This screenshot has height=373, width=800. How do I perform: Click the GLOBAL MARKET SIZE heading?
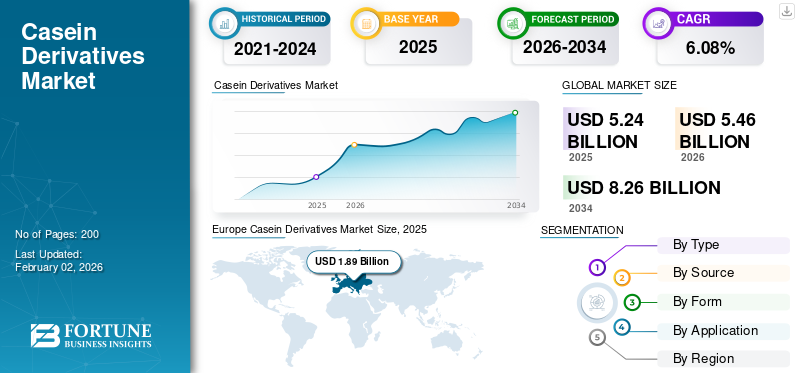[619, 86]
